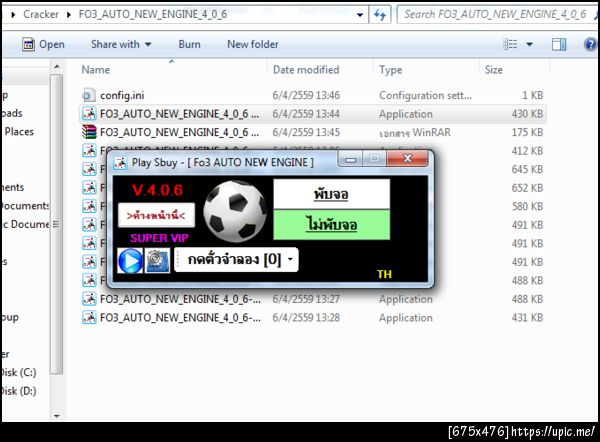Click the Configuration sett... type cell

pos(425,95)
